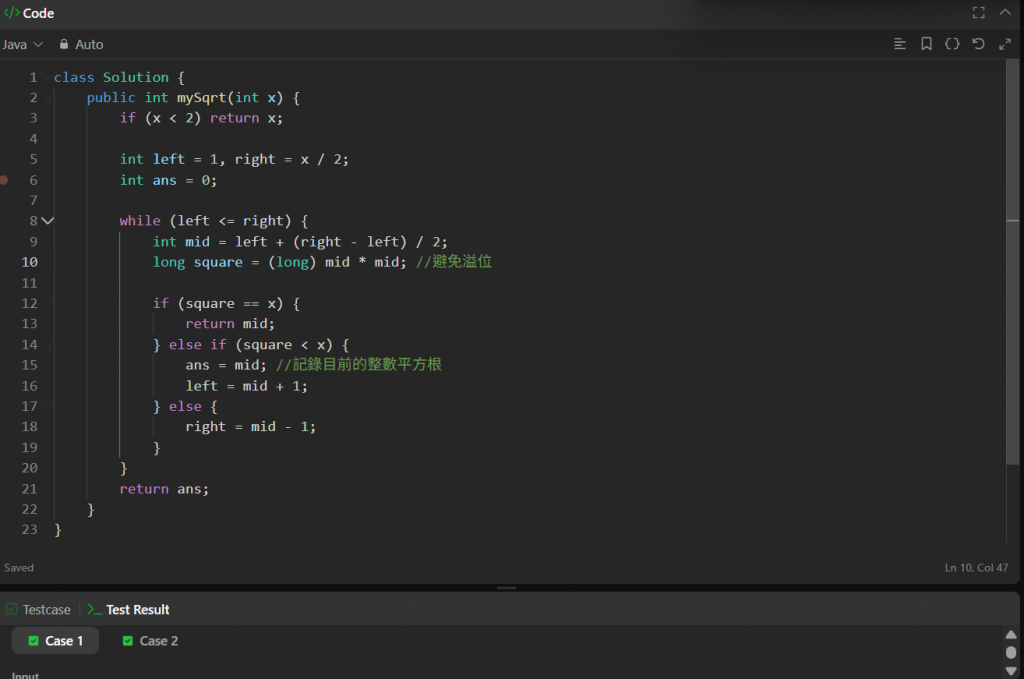Expand the editor with the diagonal arrows icon
This screenshot has width=1024, height=679.
click(1004, 44)
